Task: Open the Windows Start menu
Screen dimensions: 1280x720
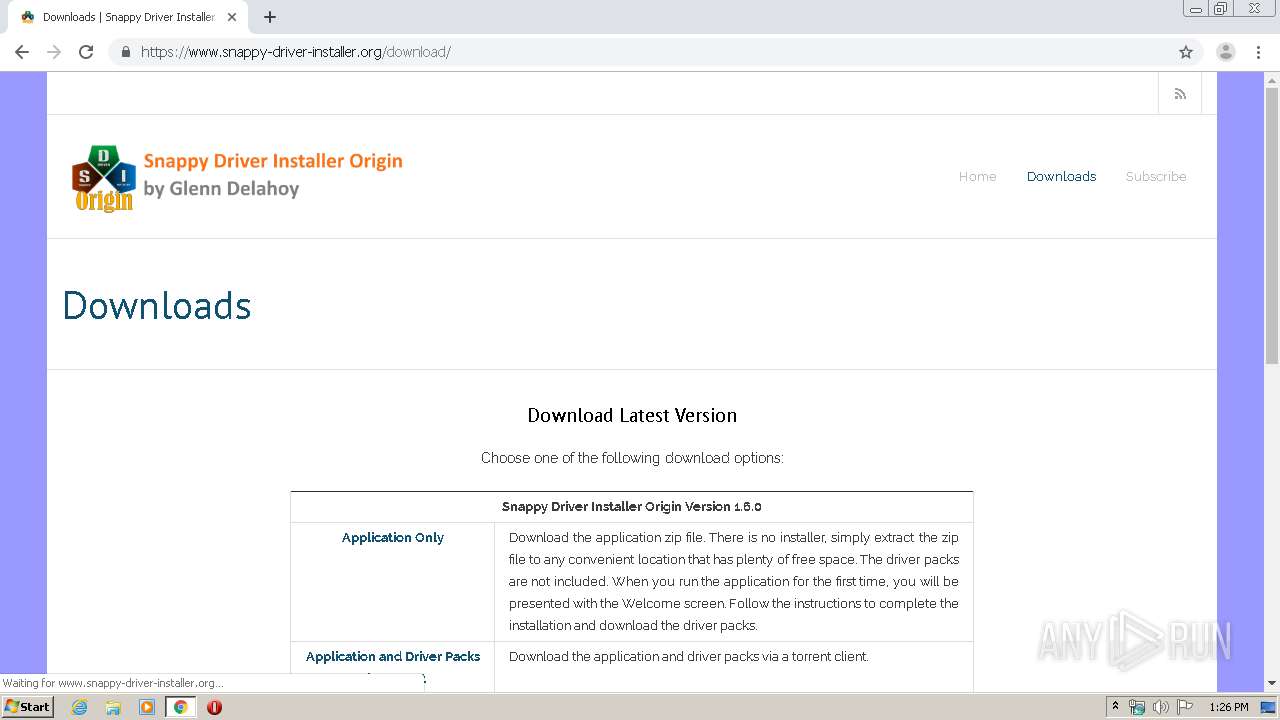Action: (x=27, y=706)
